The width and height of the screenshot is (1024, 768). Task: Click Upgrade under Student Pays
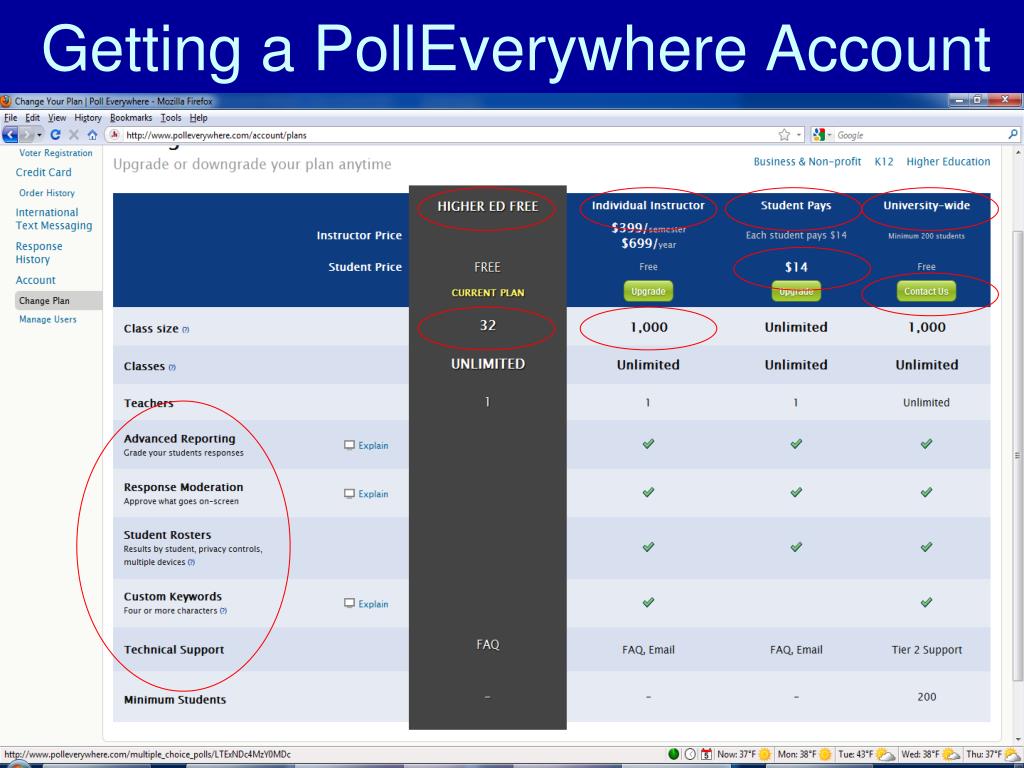[796, 291]
